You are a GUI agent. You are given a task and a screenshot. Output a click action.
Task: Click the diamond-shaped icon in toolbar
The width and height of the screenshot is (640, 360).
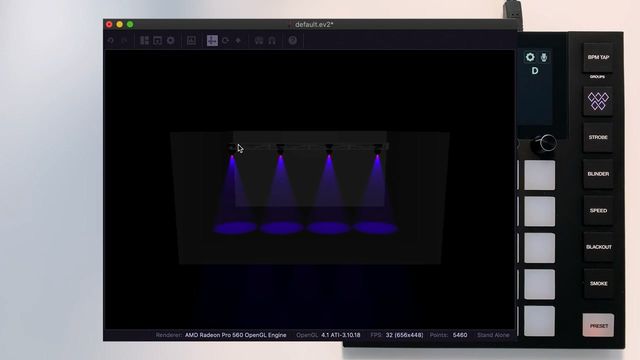(238, 40)
